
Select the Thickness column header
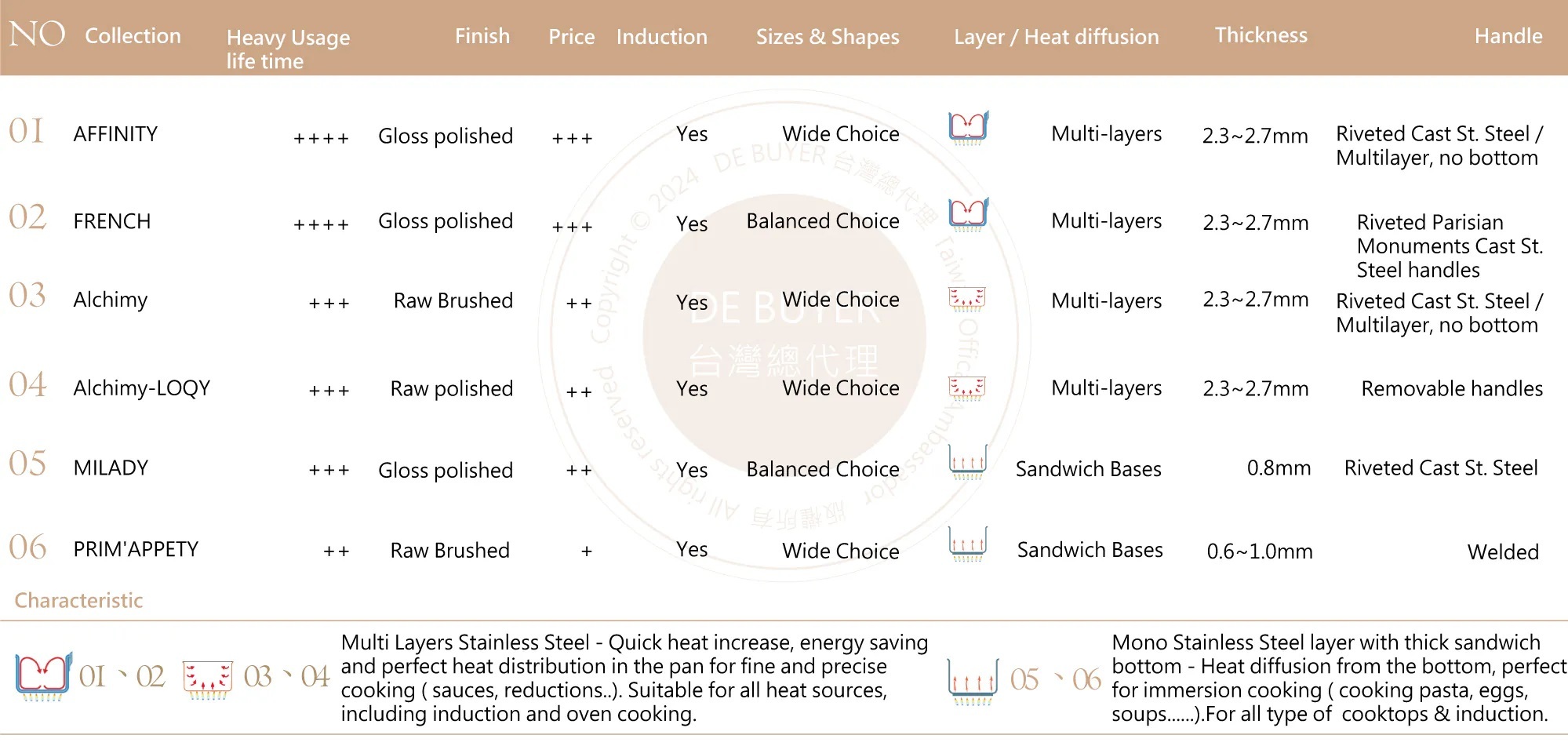[x=1261, y=35]
